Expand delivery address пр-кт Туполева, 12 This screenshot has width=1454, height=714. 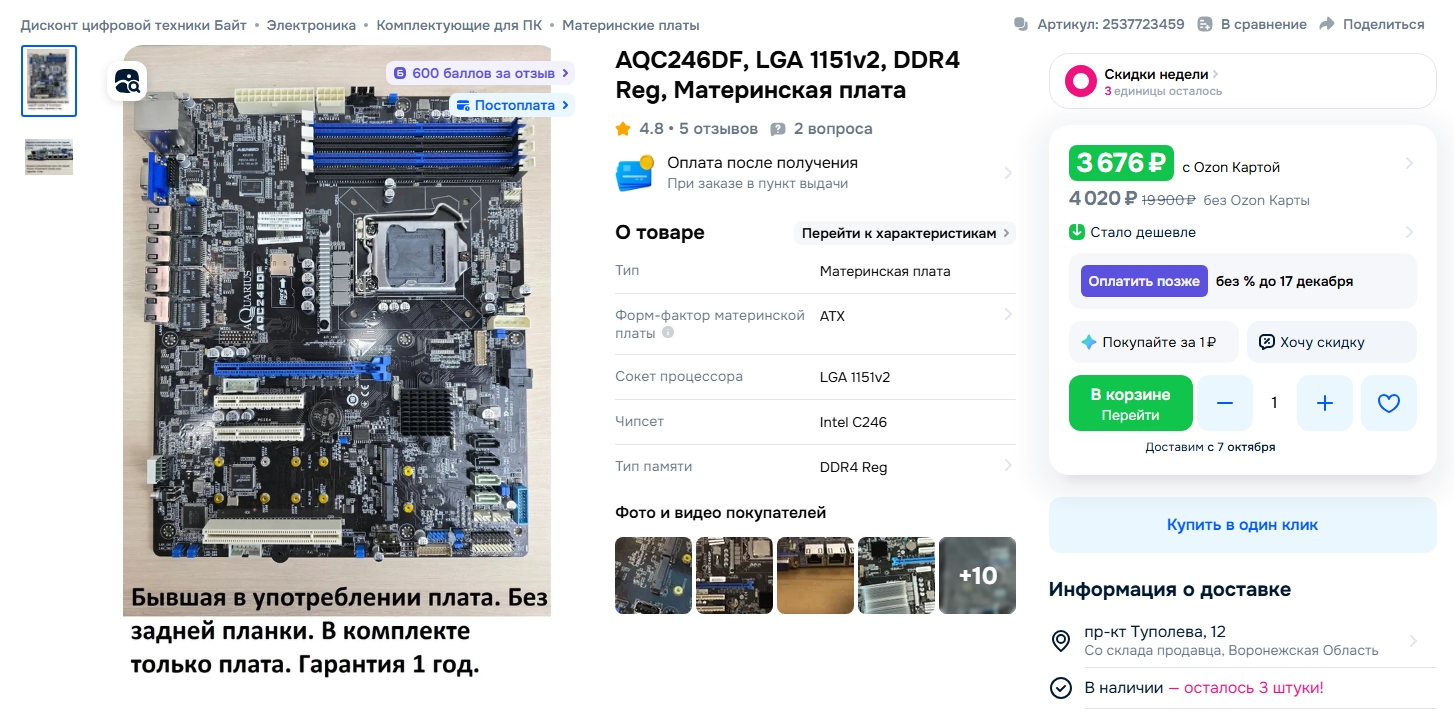coord(1413,641)
